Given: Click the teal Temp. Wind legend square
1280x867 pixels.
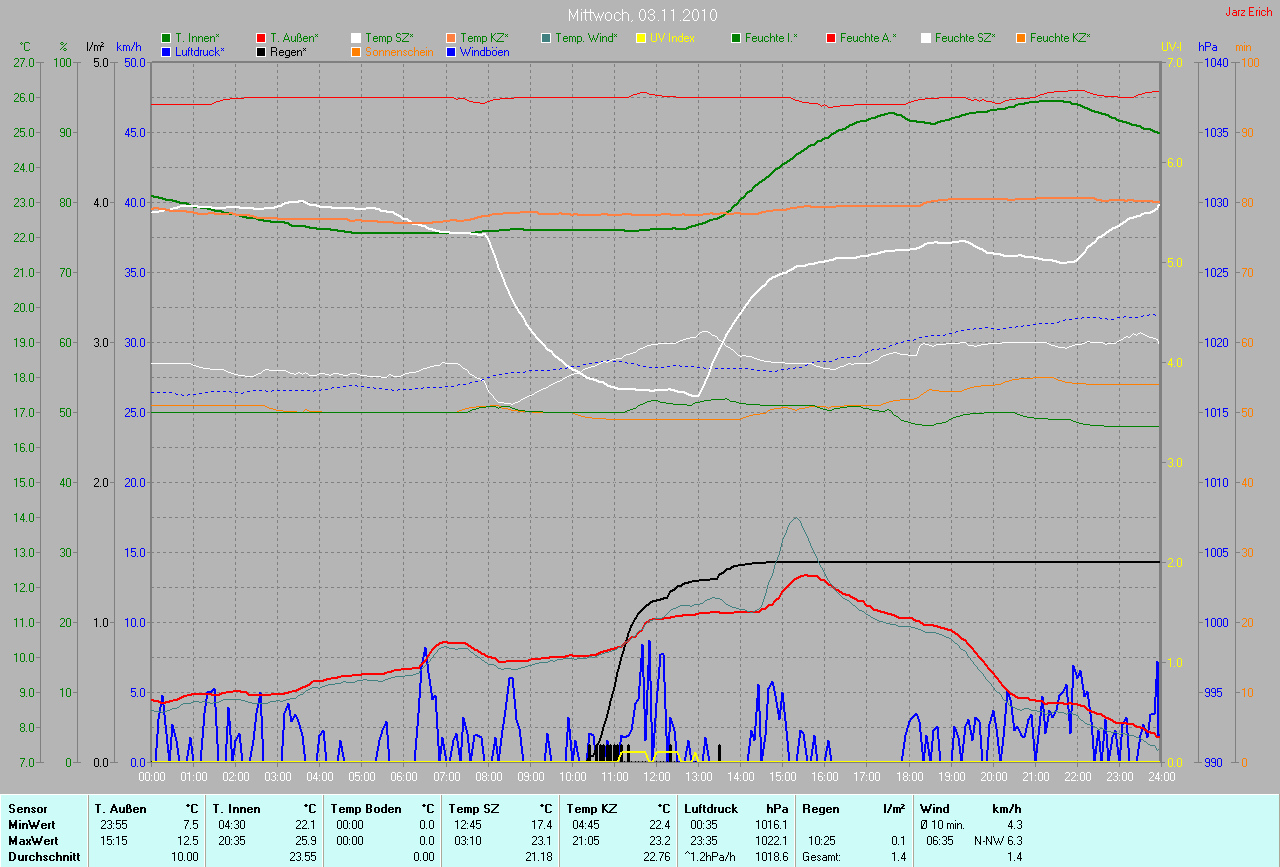Looking at the screenshot, I should (546, 38).
